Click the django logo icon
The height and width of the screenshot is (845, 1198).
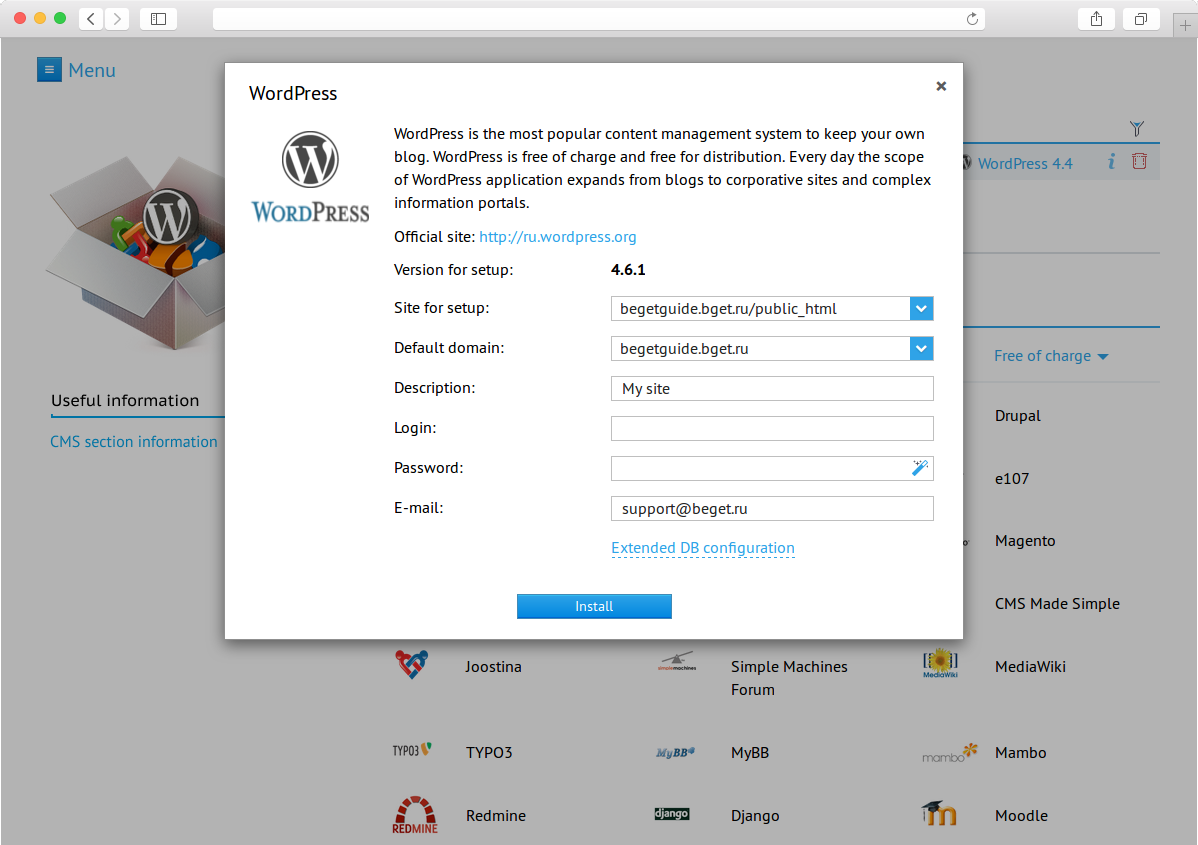pyautogui.click(x=672, y=814)
